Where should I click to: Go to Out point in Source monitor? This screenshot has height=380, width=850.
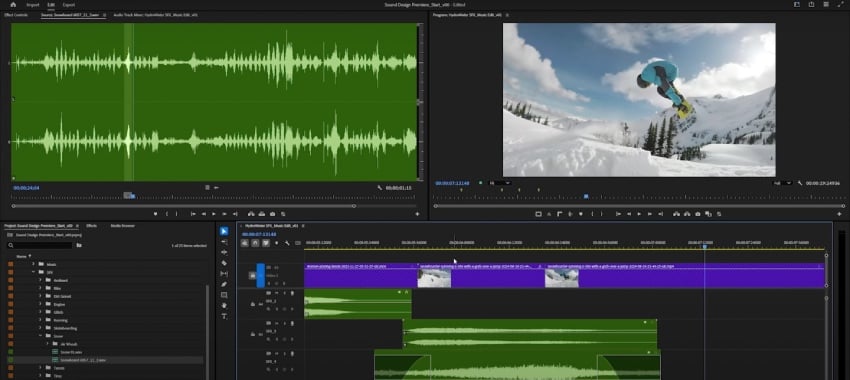pos(235,214)
